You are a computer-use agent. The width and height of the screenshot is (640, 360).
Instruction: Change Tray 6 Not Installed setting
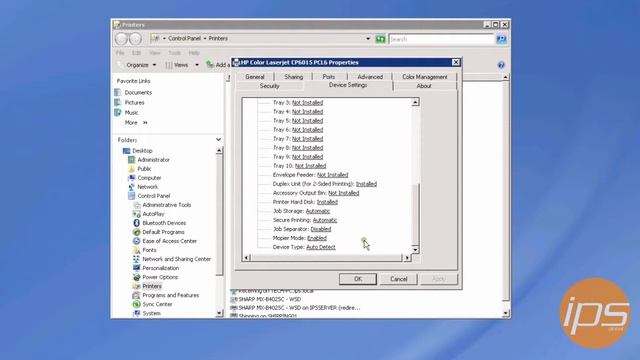coord(307,130)
